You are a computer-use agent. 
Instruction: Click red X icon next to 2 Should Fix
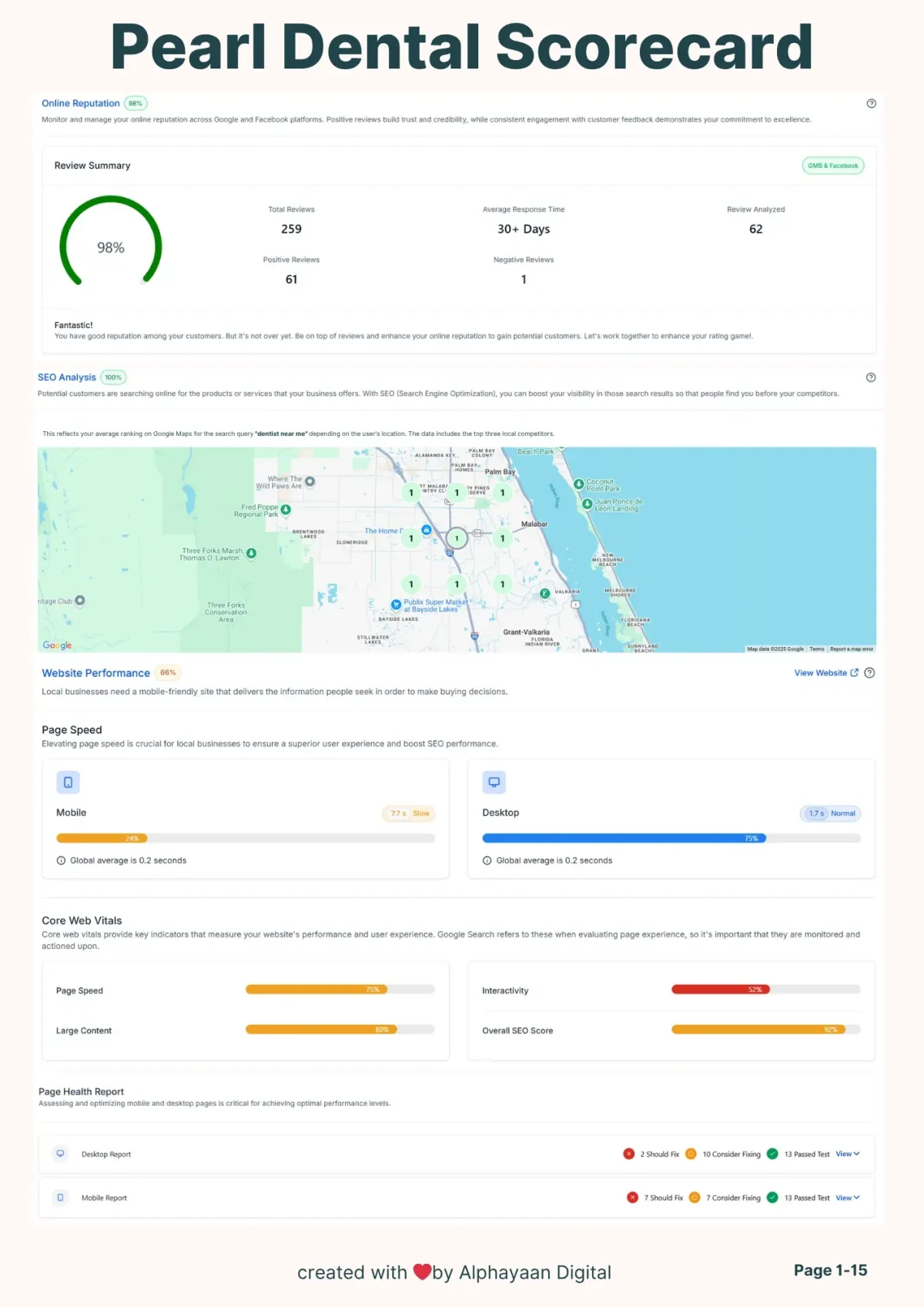[629, 1154]
